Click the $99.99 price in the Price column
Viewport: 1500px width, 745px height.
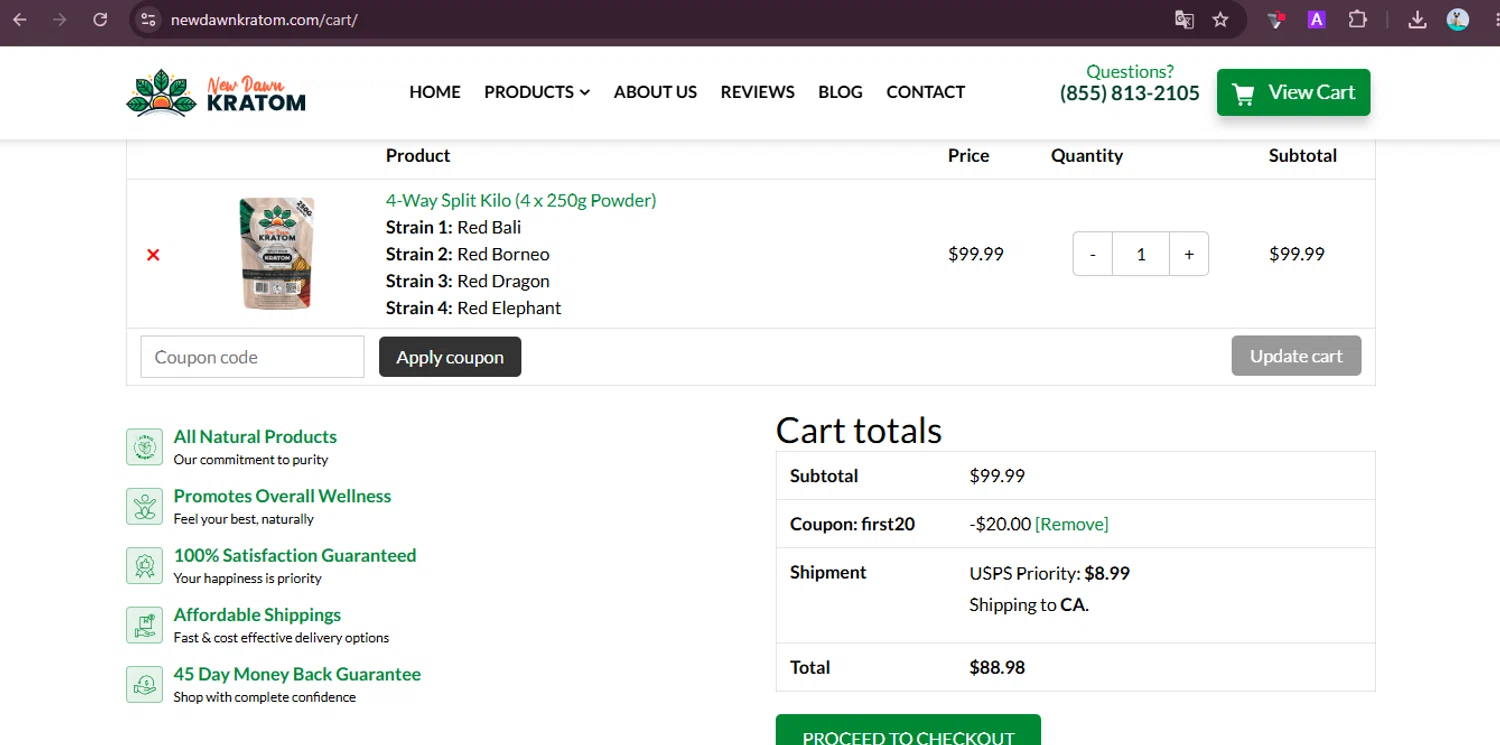(x=976, y=254)
